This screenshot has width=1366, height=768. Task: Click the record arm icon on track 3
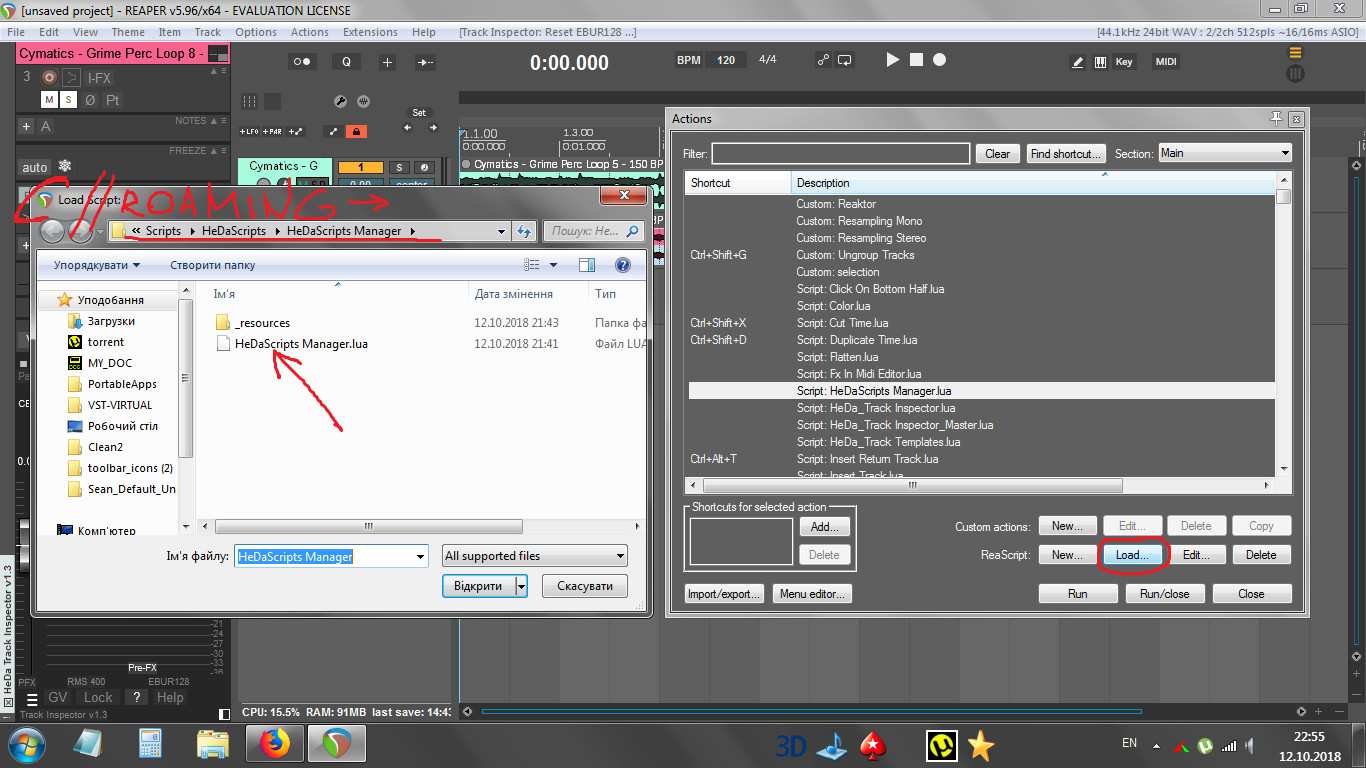coord(49,77)
